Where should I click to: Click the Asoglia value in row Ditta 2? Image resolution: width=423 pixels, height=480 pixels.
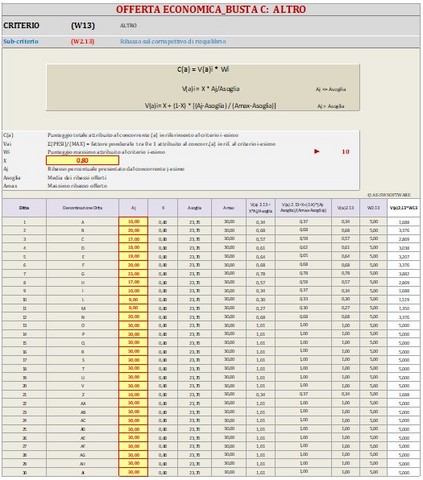[x=195, y=230]
